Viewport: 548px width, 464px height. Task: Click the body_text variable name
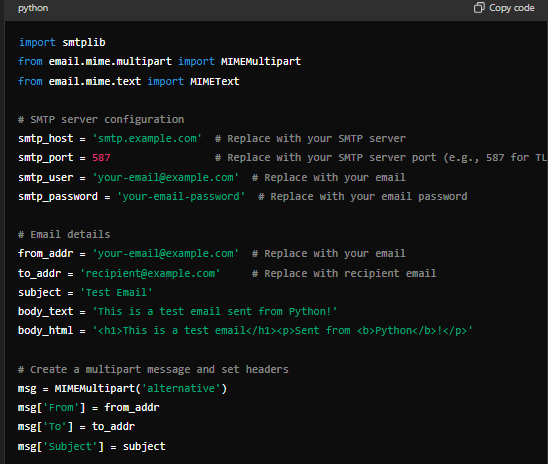click(46, 311)
